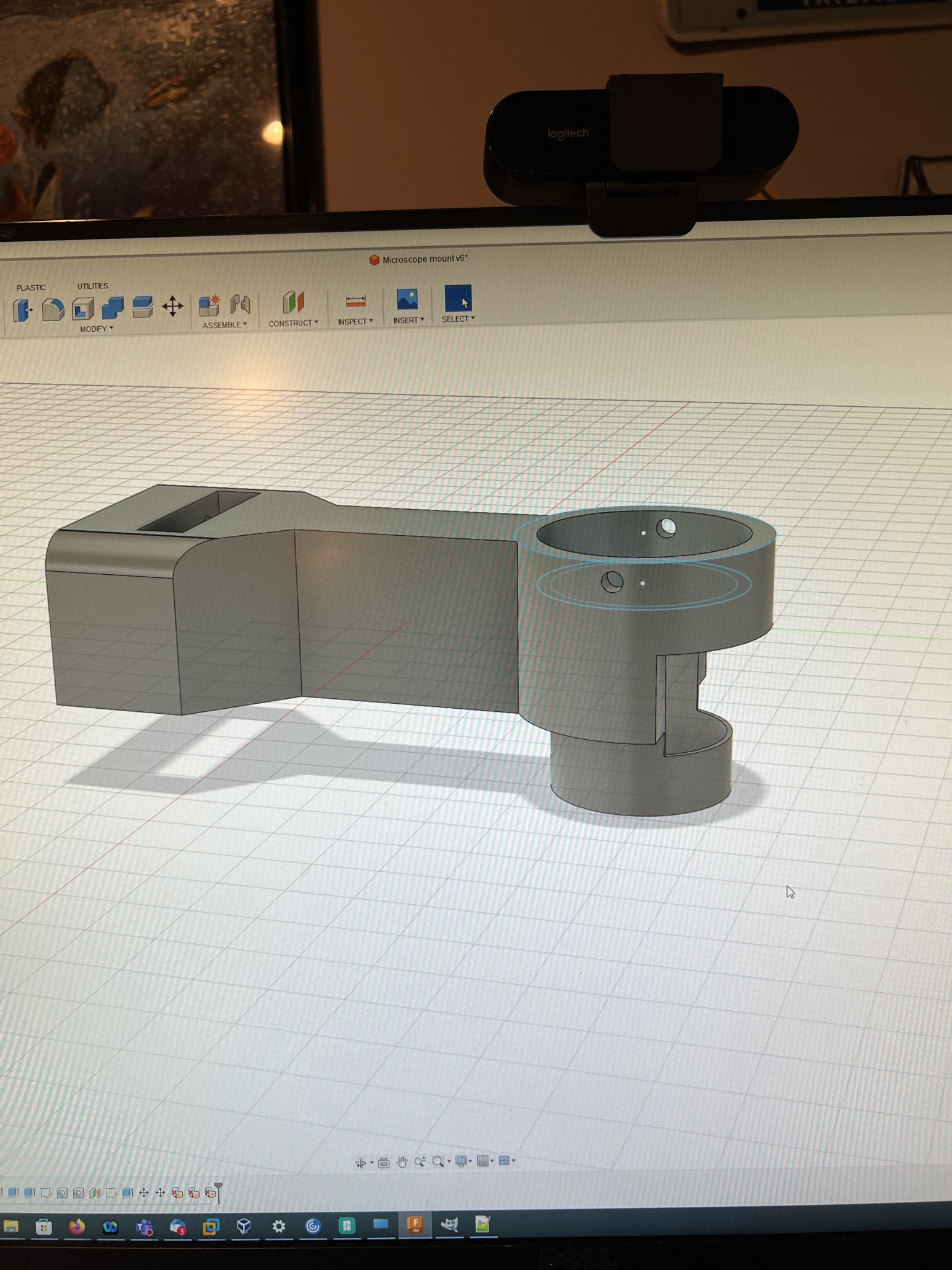
Task: Click the Zoom Window fit icon
Action: [438, 1161]
